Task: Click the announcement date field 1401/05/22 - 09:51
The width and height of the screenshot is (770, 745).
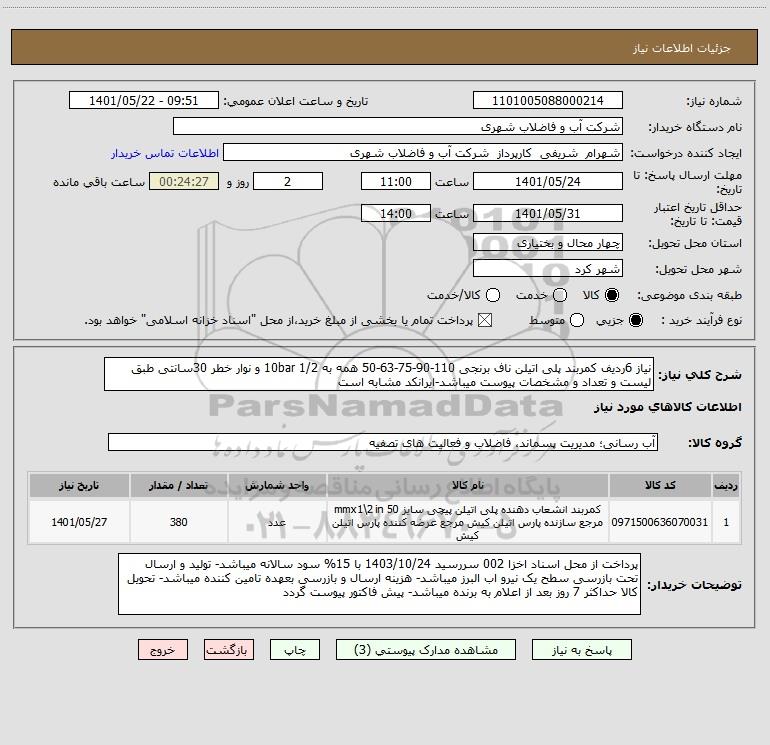Action: pos(143,100)
